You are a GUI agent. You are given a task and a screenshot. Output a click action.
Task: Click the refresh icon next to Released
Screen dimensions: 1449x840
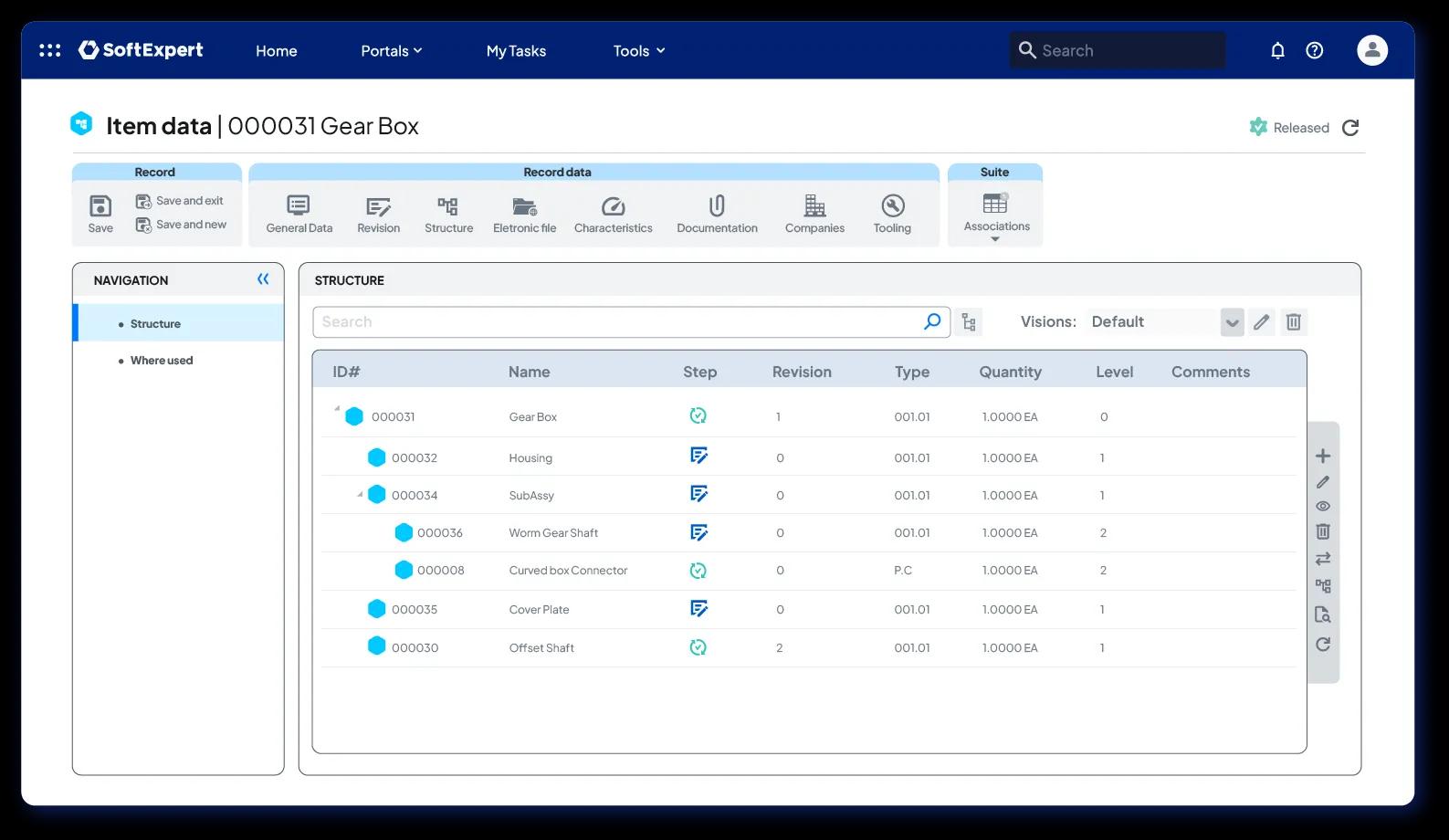[x=1350, y=128]
